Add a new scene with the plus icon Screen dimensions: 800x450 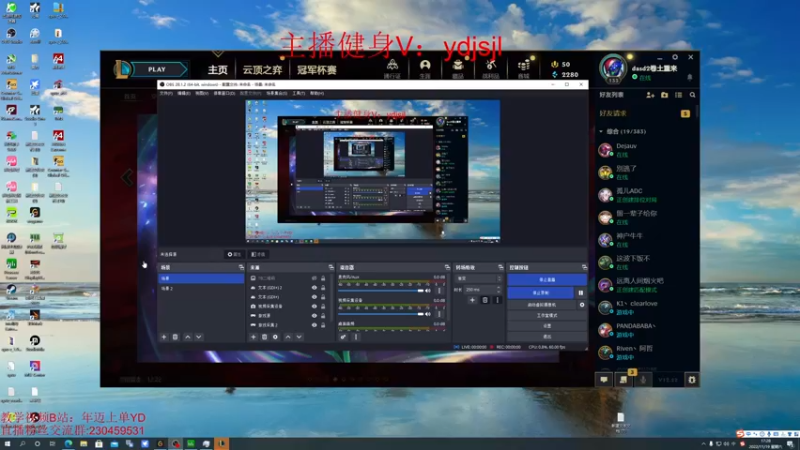164,337
